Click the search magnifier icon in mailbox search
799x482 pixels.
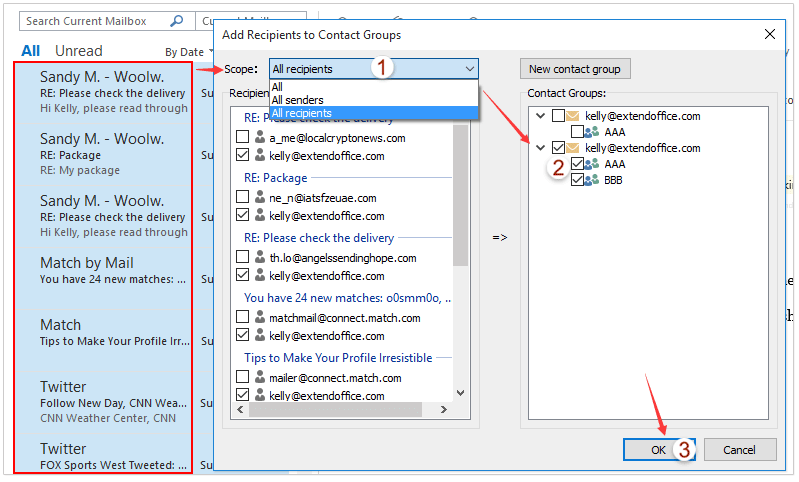click(x=177, y=20)
